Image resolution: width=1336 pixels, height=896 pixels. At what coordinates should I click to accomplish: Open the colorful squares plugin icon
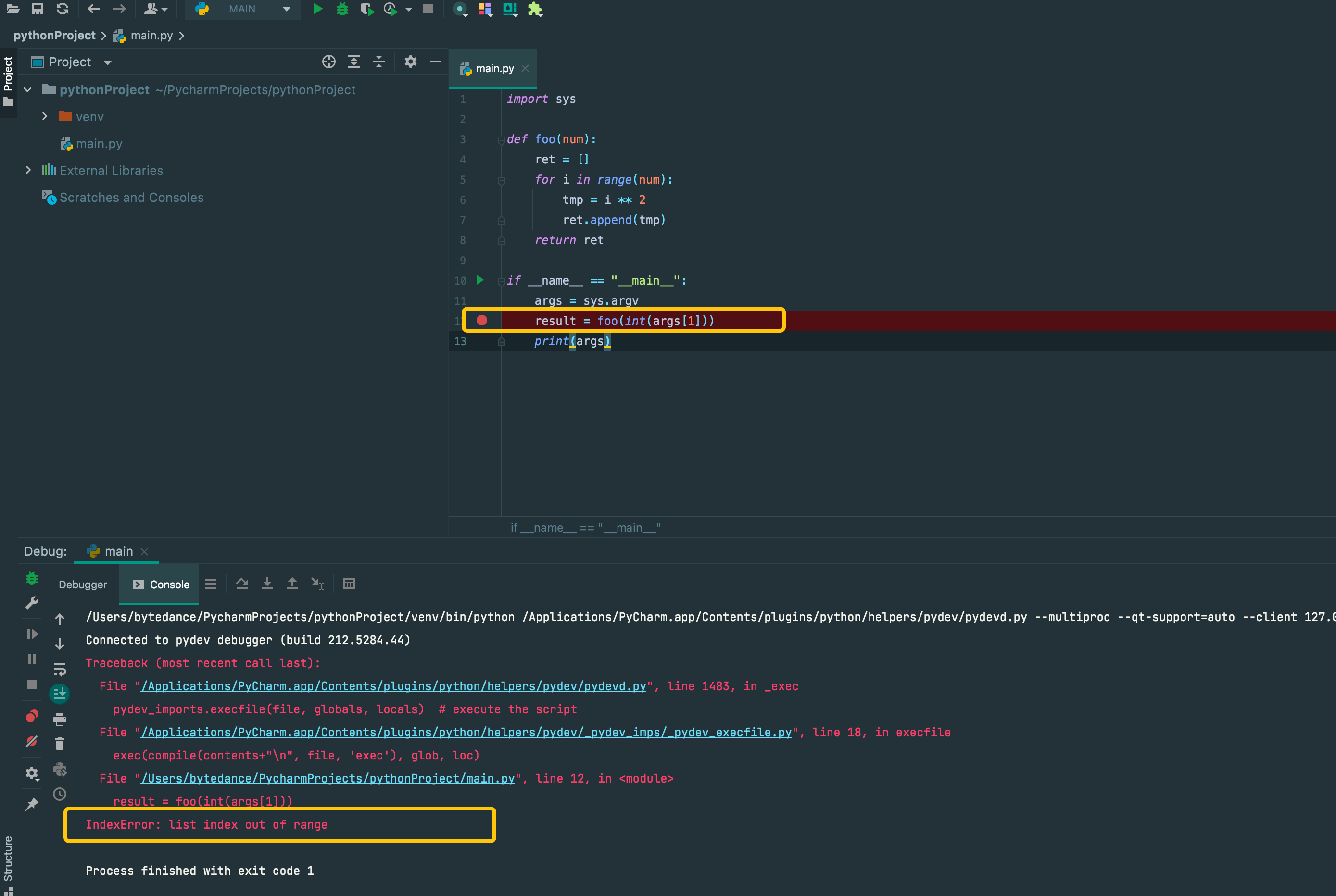[x=485, y=9]
